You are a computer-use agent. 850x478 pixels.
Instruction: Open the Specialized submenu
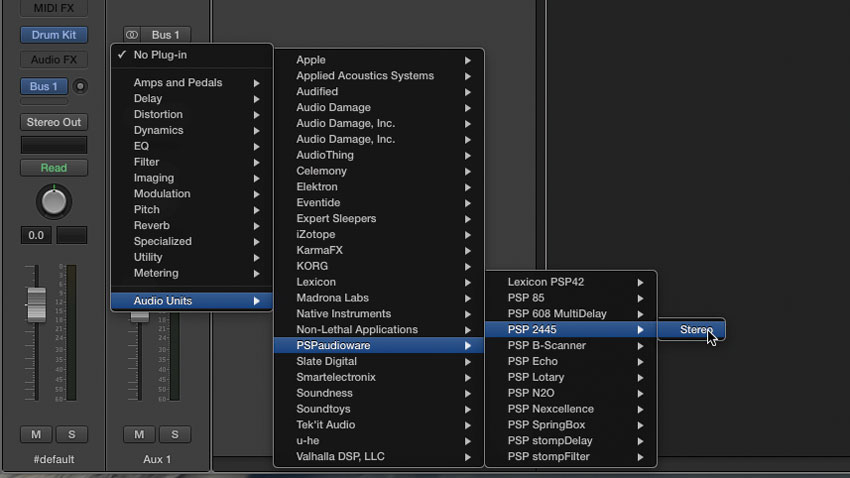(192, 241)
